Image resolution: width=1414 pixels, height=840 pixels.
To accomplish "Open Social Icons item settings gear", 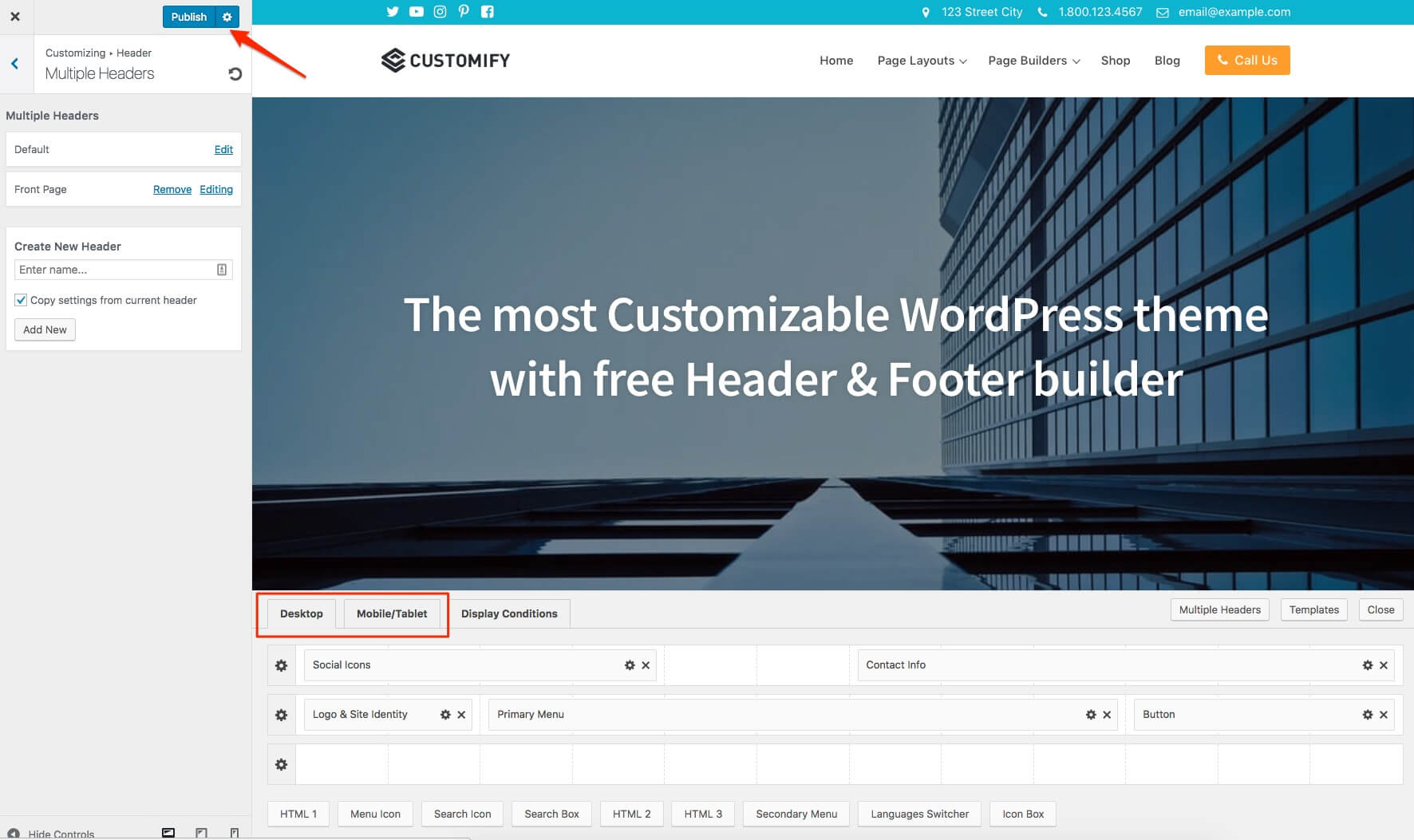I will coord(630,665).
